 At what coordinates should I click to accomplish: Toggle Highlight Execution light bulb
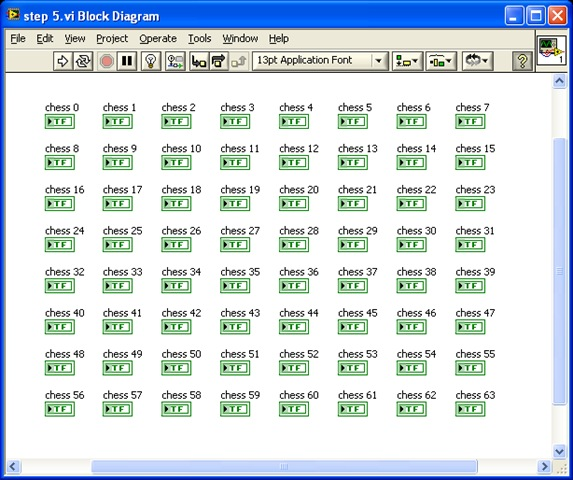(x=151, y=61)
